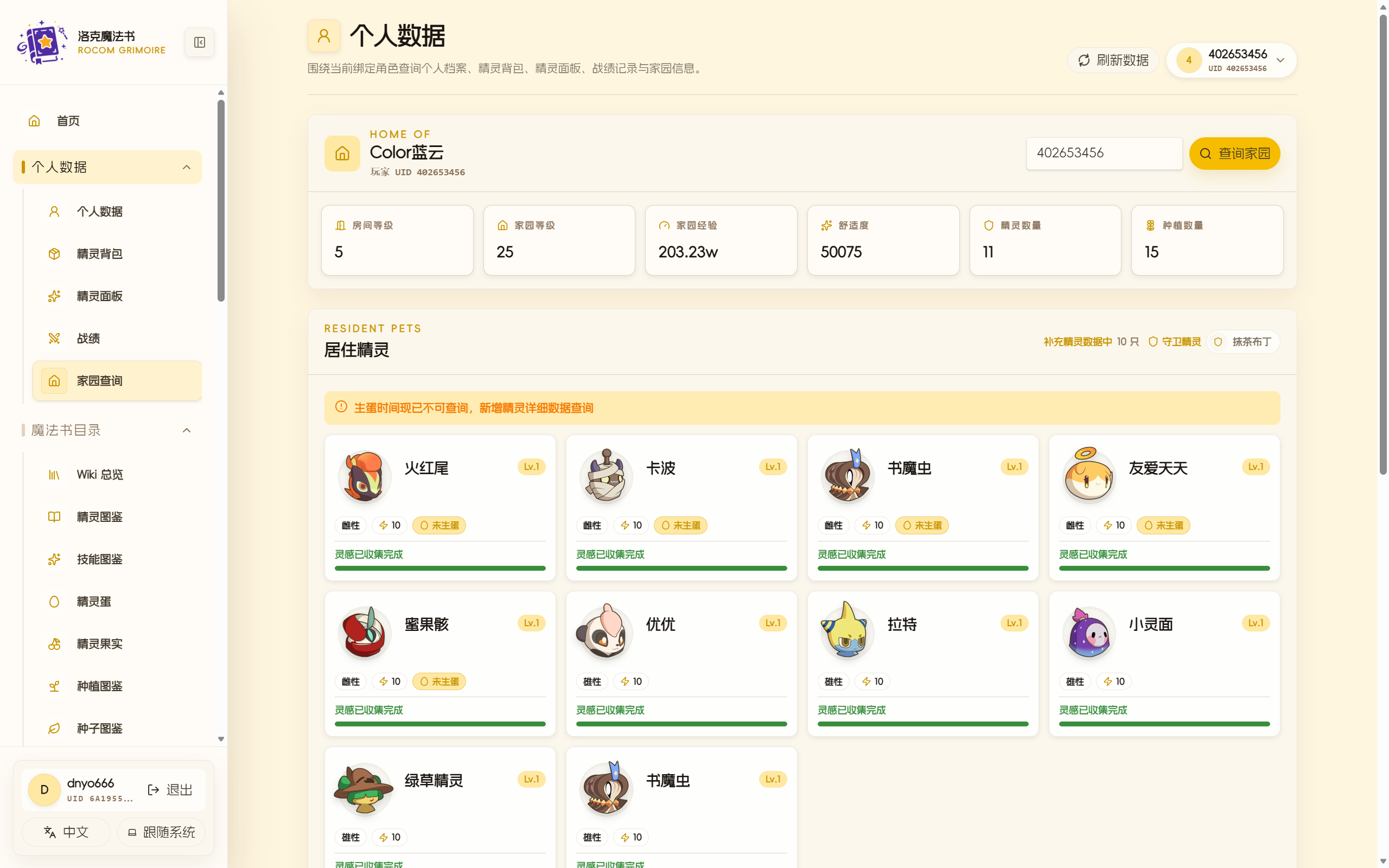Open 精灵面板 page
The width and height of the screenshot is (1389, 868).
click(x=117, y=296)
